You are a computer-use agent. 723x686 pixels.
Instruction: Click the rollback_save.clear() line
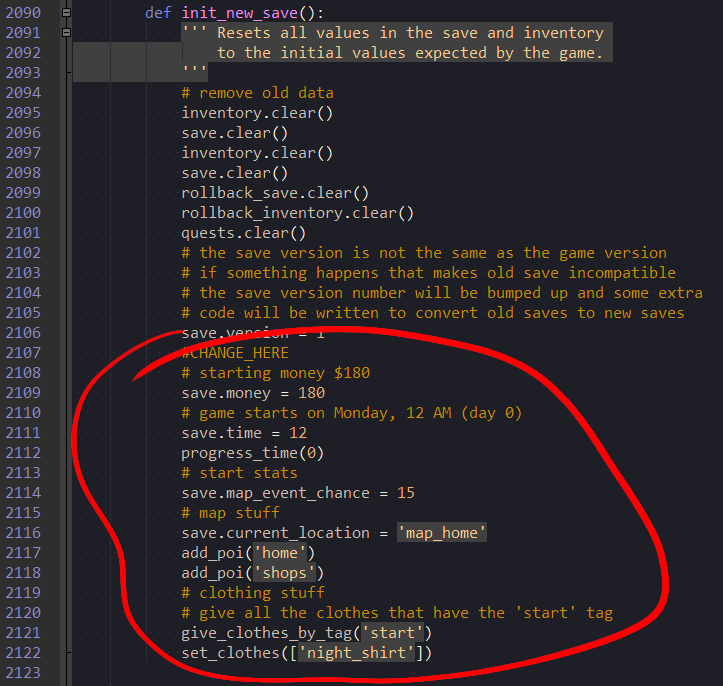point(275,193)
